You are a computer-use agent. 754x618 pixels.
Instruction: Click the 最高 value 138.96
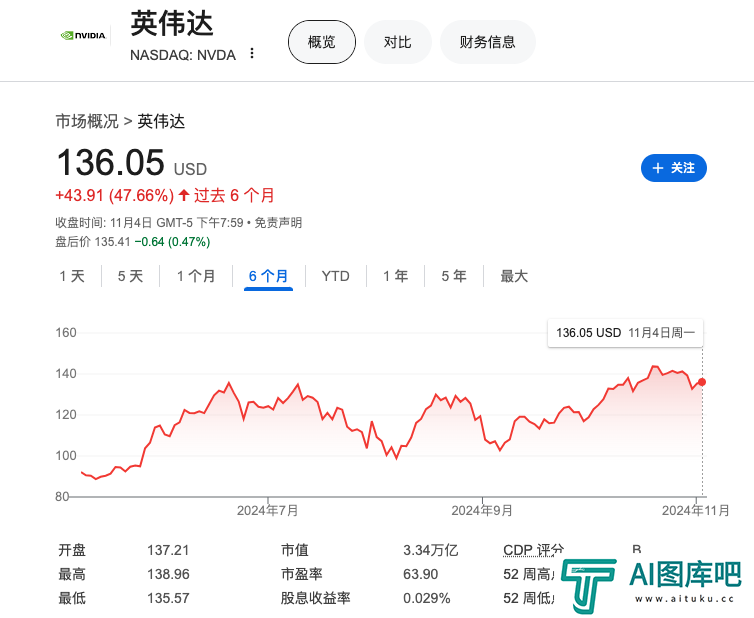click(168, 574)
